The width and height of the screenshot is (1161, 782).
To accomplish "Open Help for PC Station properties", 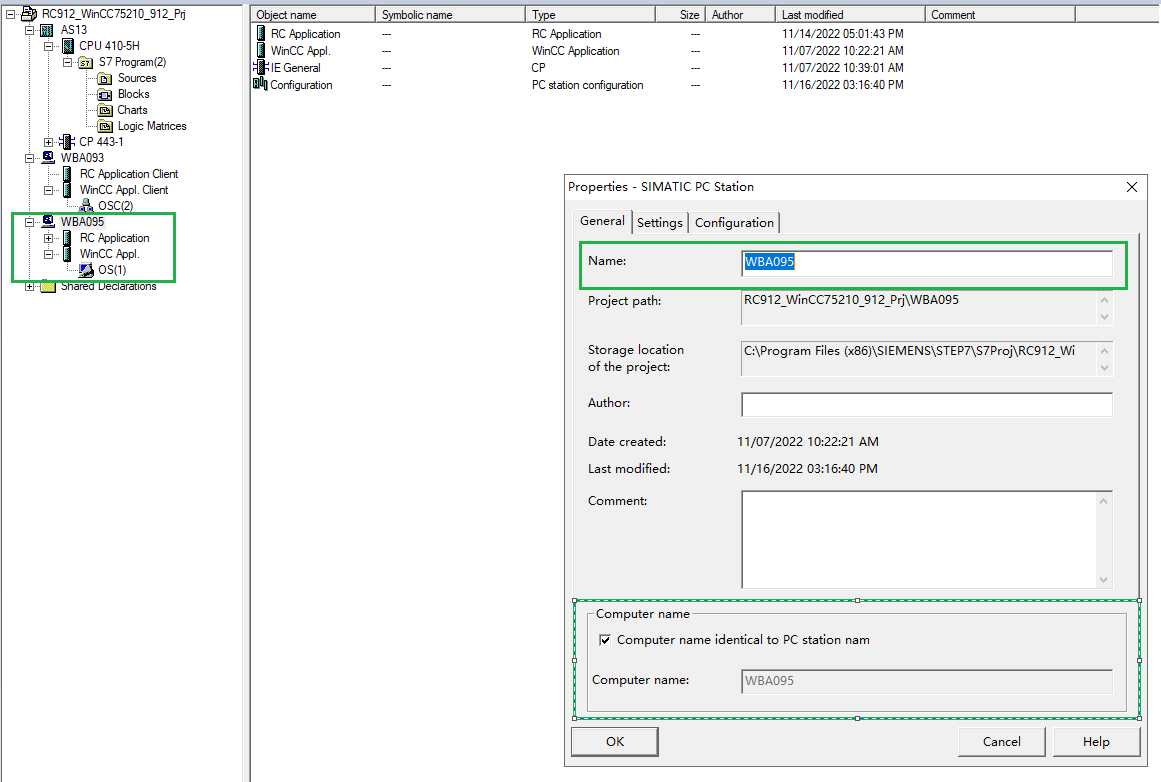I will [1096, 741].
